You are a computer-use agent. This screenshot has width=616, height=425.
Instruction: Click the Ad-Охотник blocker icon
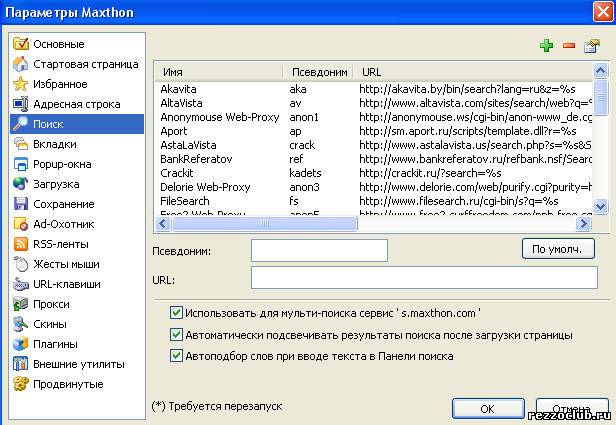[x=21, y=224]
